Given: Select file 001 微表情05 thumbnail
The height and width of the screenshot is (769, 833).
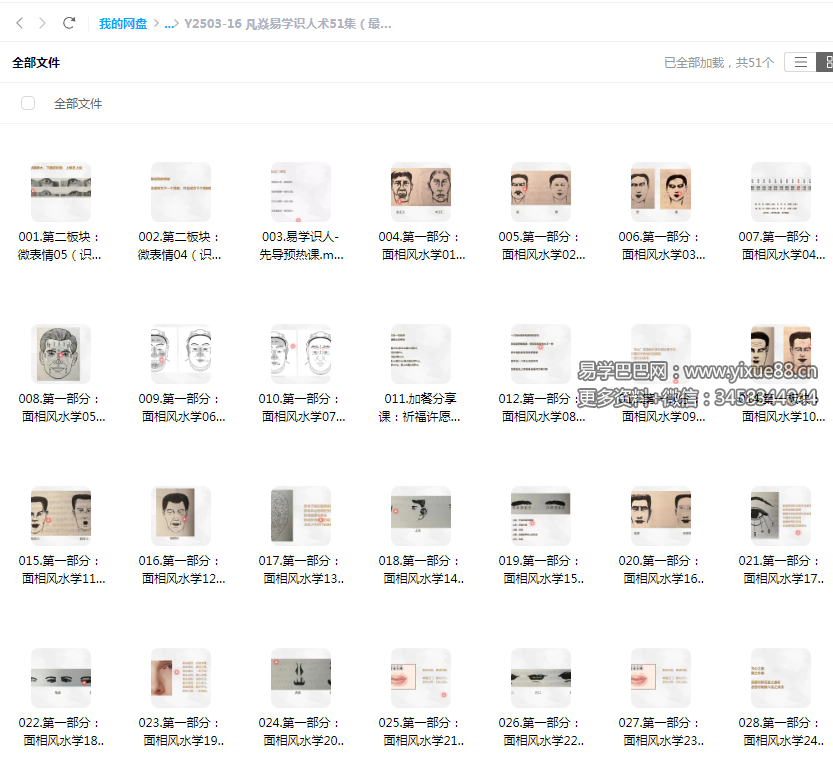Looking at the screenshot, I should 61,192.
